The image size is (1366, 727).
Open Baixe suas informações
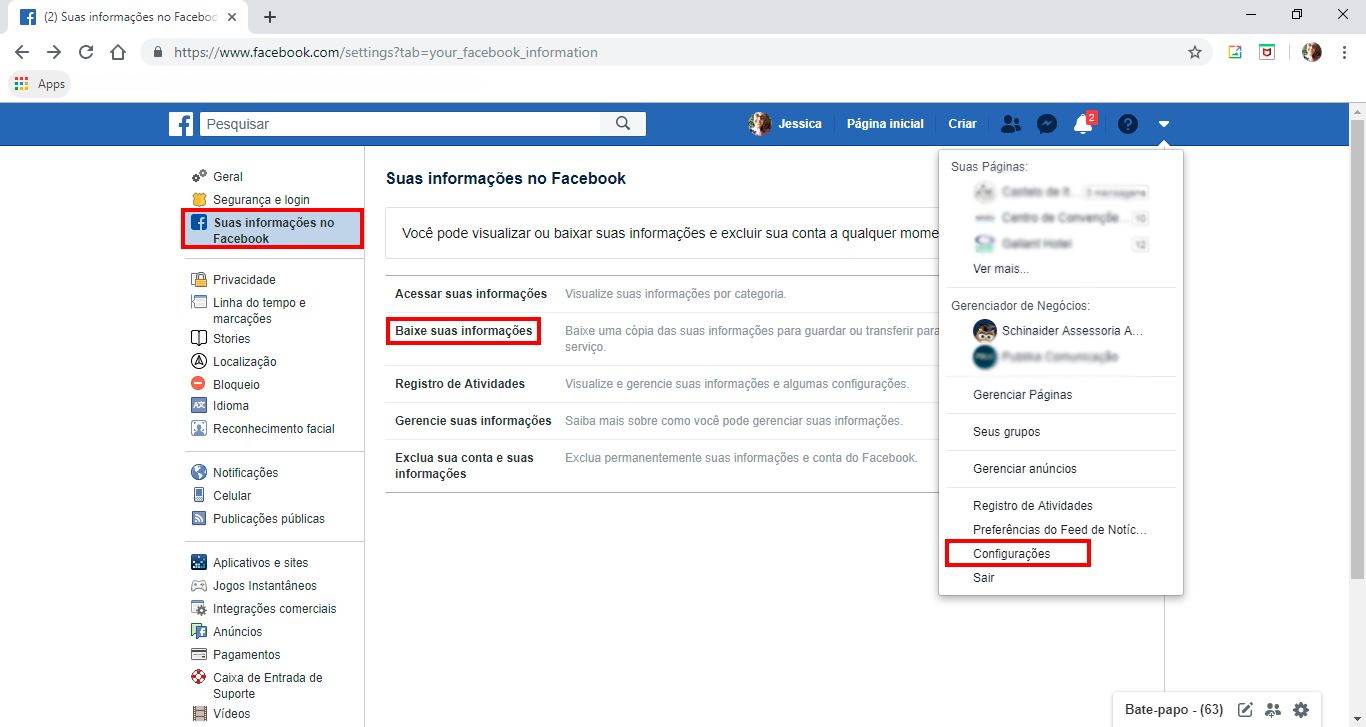pyautogui.click(x=464, y=330)
